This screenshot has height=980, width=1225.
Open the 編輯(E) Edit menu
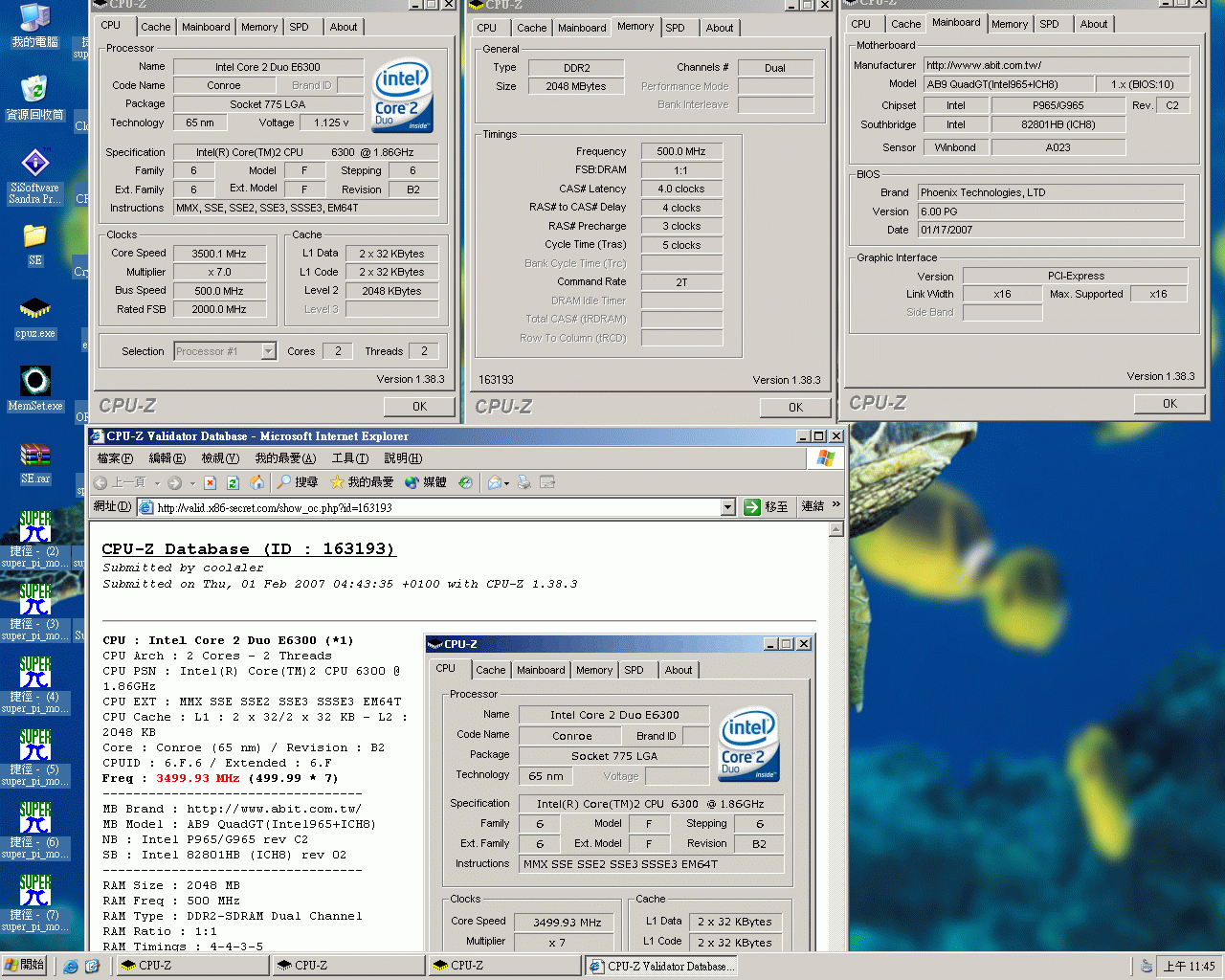(x=167, y=458)
